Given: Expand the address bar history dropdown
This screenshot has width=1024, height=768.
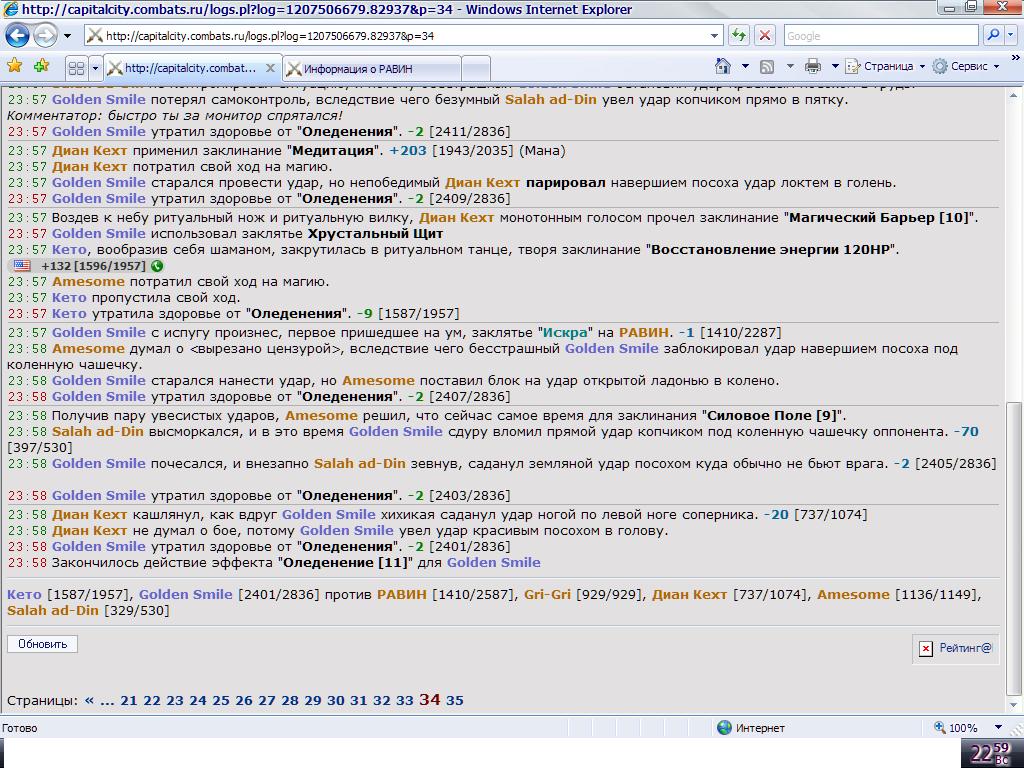Looking at the screenshot, I should click(715, 36).
